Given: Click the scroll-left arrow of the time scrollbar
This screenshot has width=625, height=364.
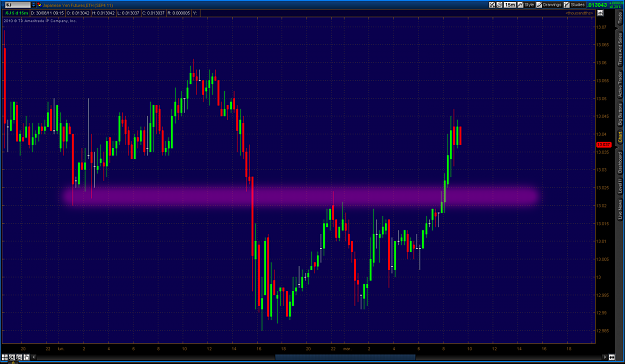Looking at the screenshot, I should tap(33, 357).
